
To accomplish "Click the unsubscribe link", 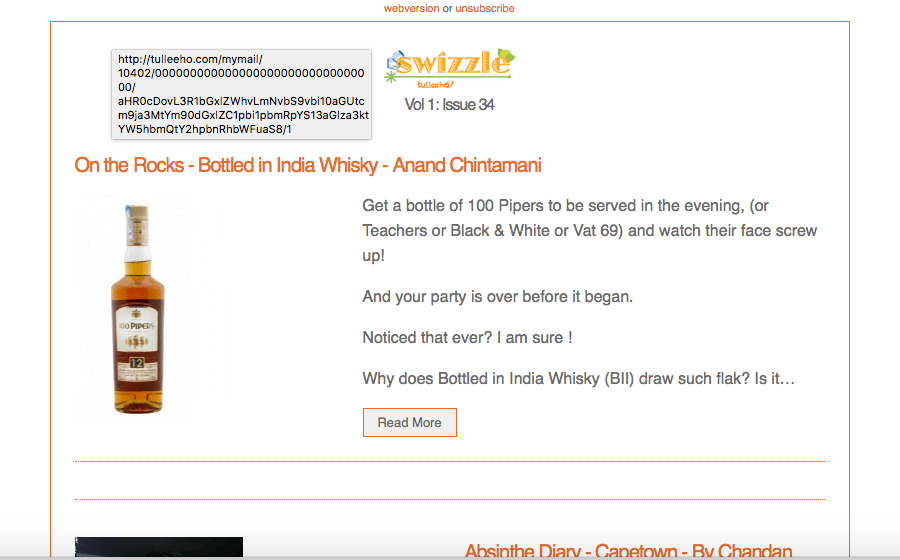I will click(485, 9).
